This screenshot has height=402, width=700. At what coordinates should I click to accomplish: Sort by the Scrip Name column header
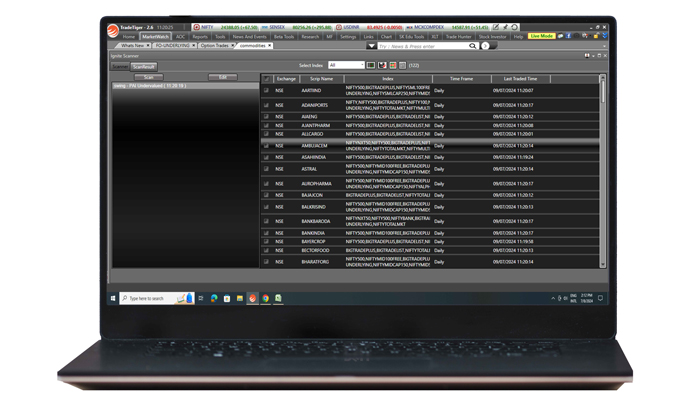[x=321, y=79]
